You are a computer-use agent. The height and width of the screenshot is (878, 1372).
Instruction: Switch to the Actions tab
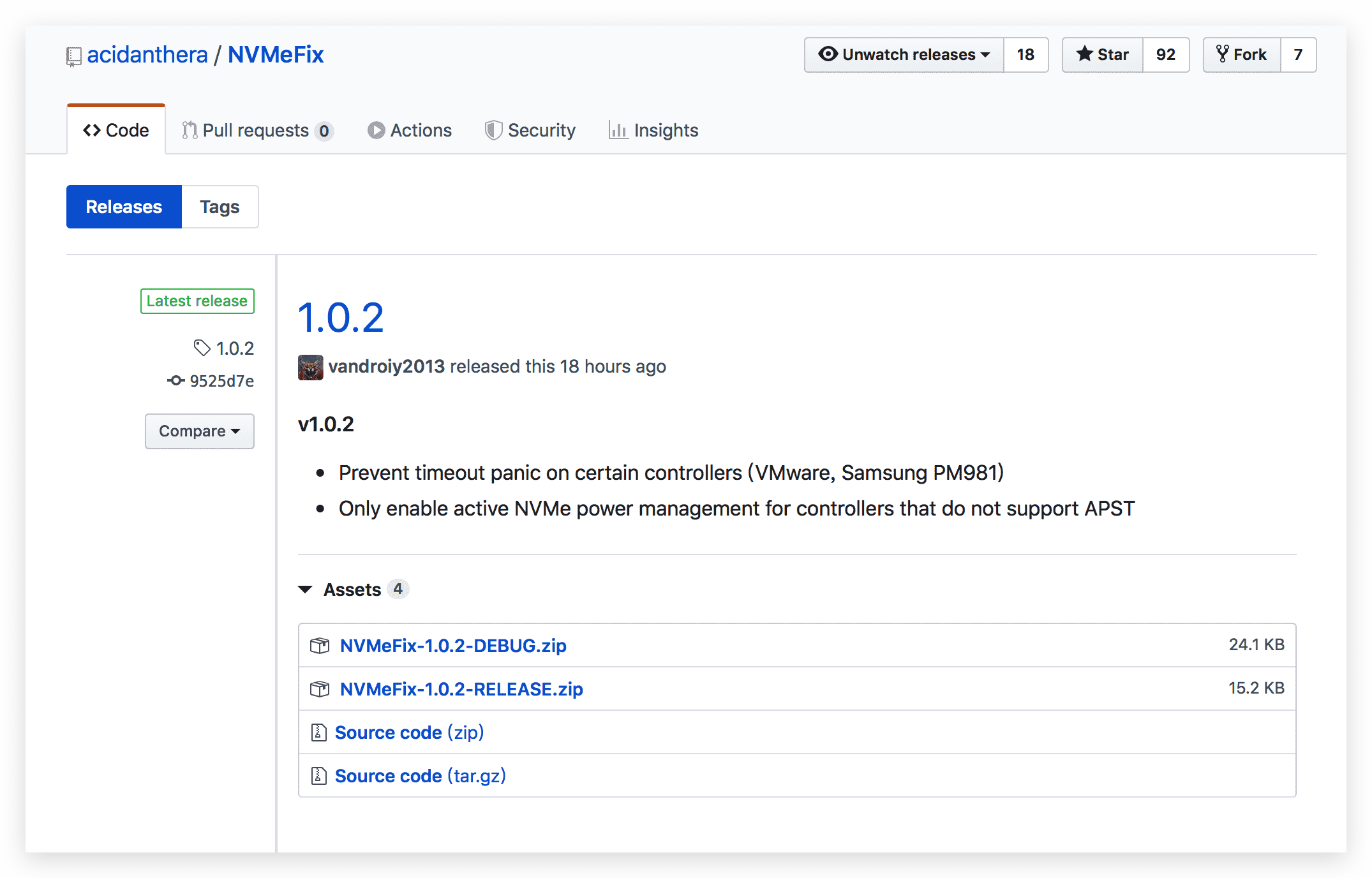tap(410, 130)
